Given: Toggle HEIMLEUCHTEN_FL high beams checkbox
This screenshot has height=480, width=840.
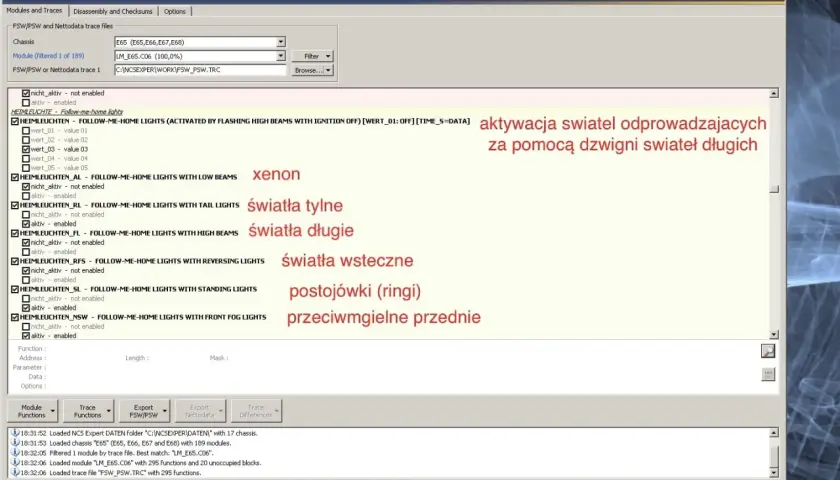Looking at the screenshot, I should (x=15, y=234).
